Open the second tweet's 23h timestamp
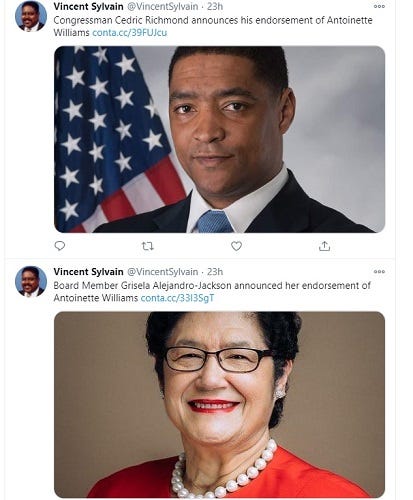 tap(215, 272)
